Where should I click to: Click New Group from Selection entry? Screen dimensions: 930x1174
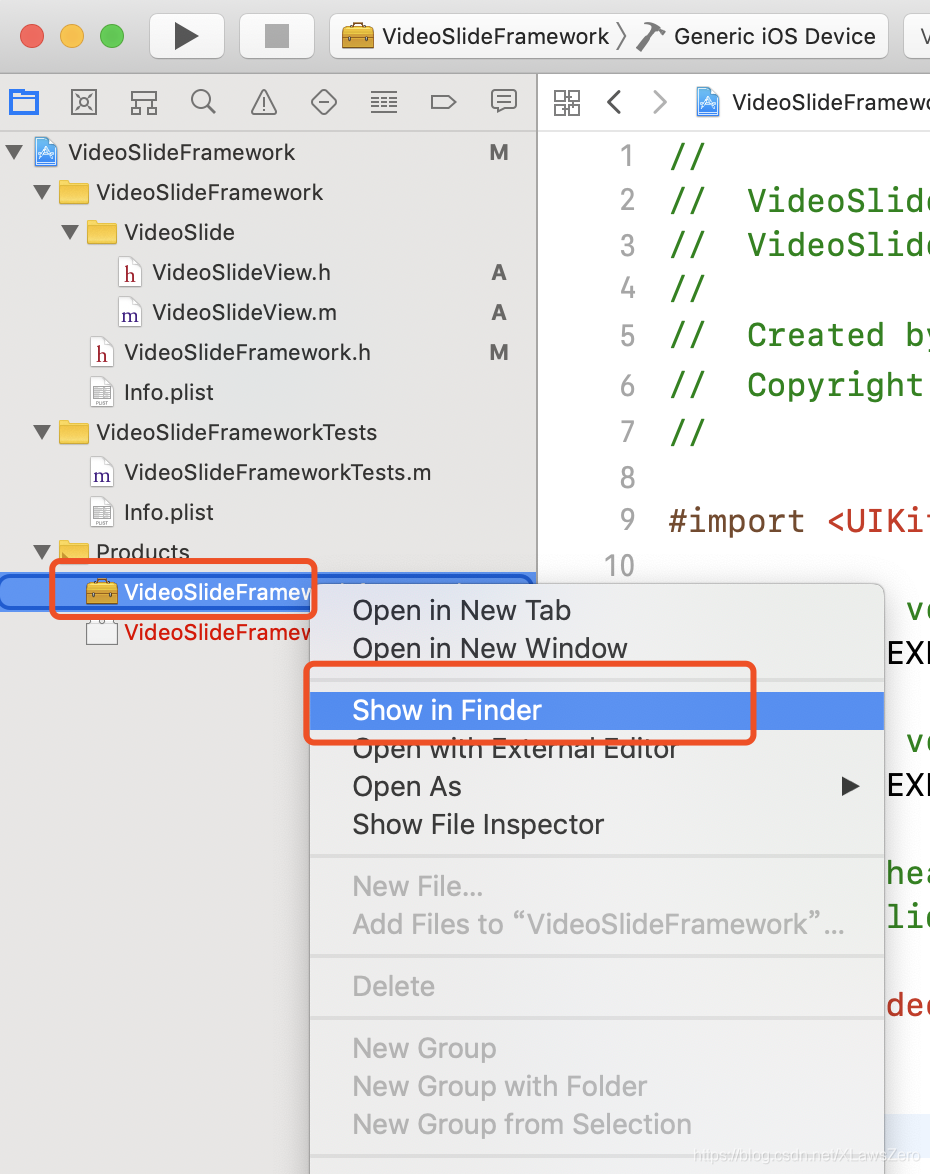597,1125
